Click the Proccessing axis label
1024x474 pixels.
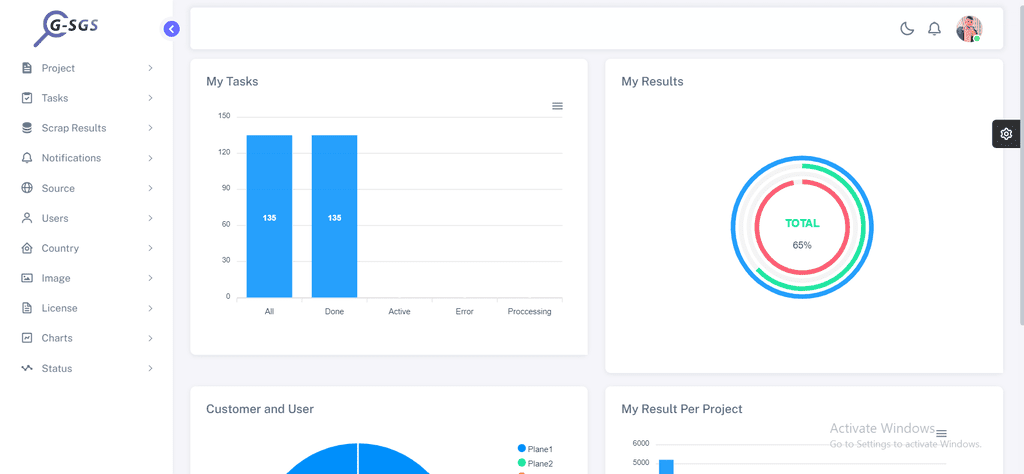(x=530, y=311)
